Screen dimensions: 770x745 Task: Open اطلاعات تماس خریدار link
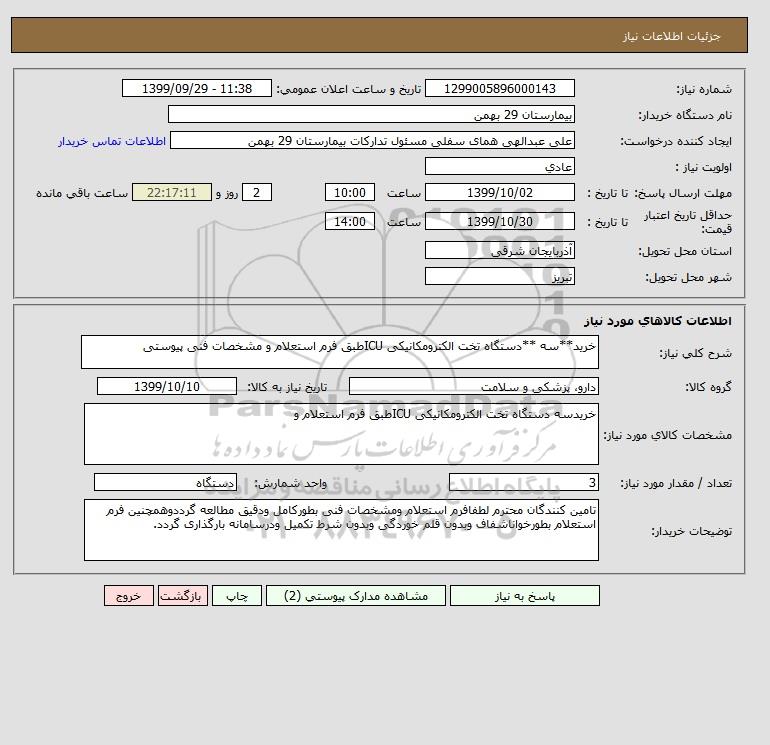(x=112, y=141)
